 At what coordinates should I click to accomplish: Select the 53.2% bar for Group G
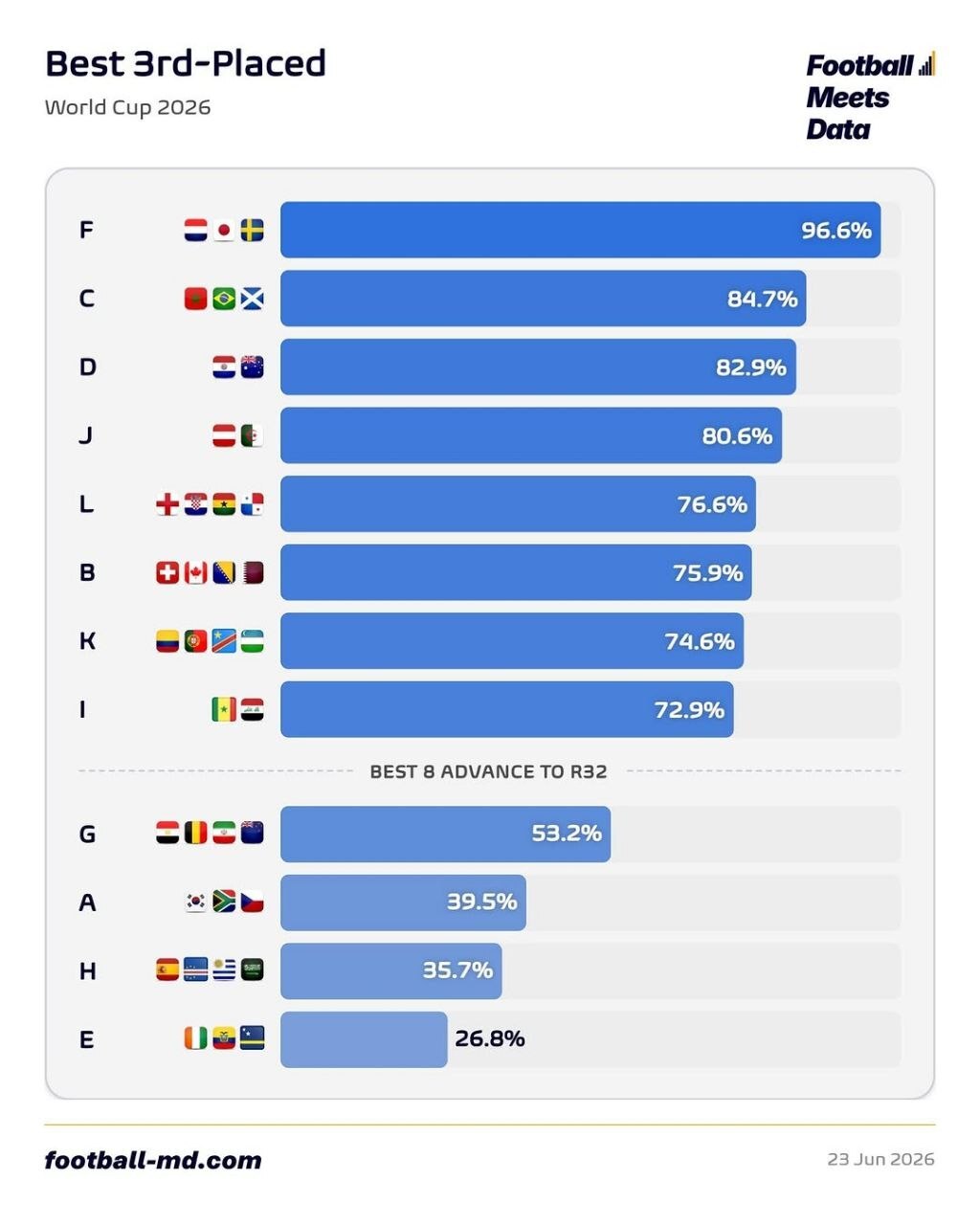(x=445, y=834)
